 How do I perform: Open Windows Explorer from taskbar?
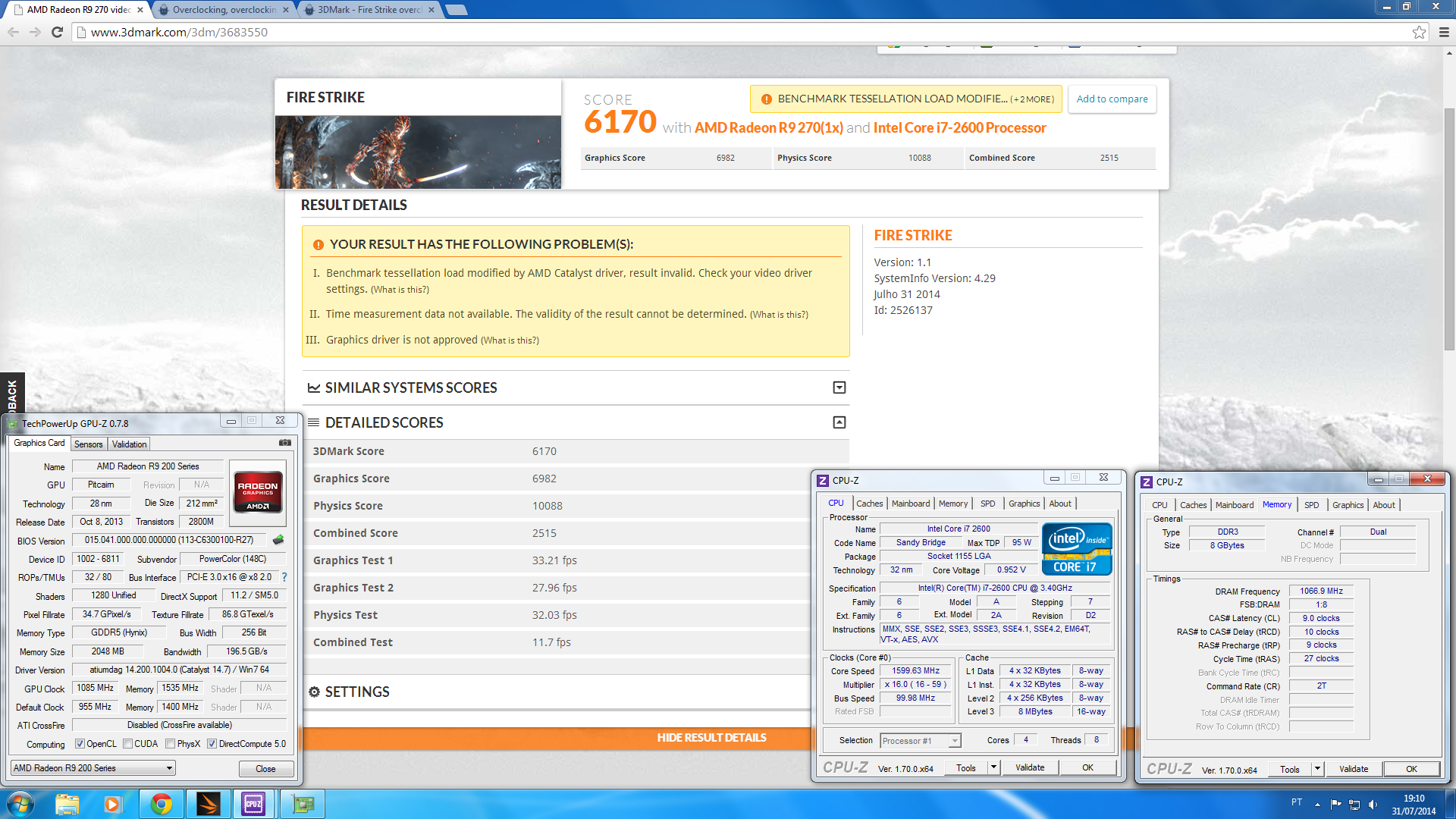[x=67, y=804]
